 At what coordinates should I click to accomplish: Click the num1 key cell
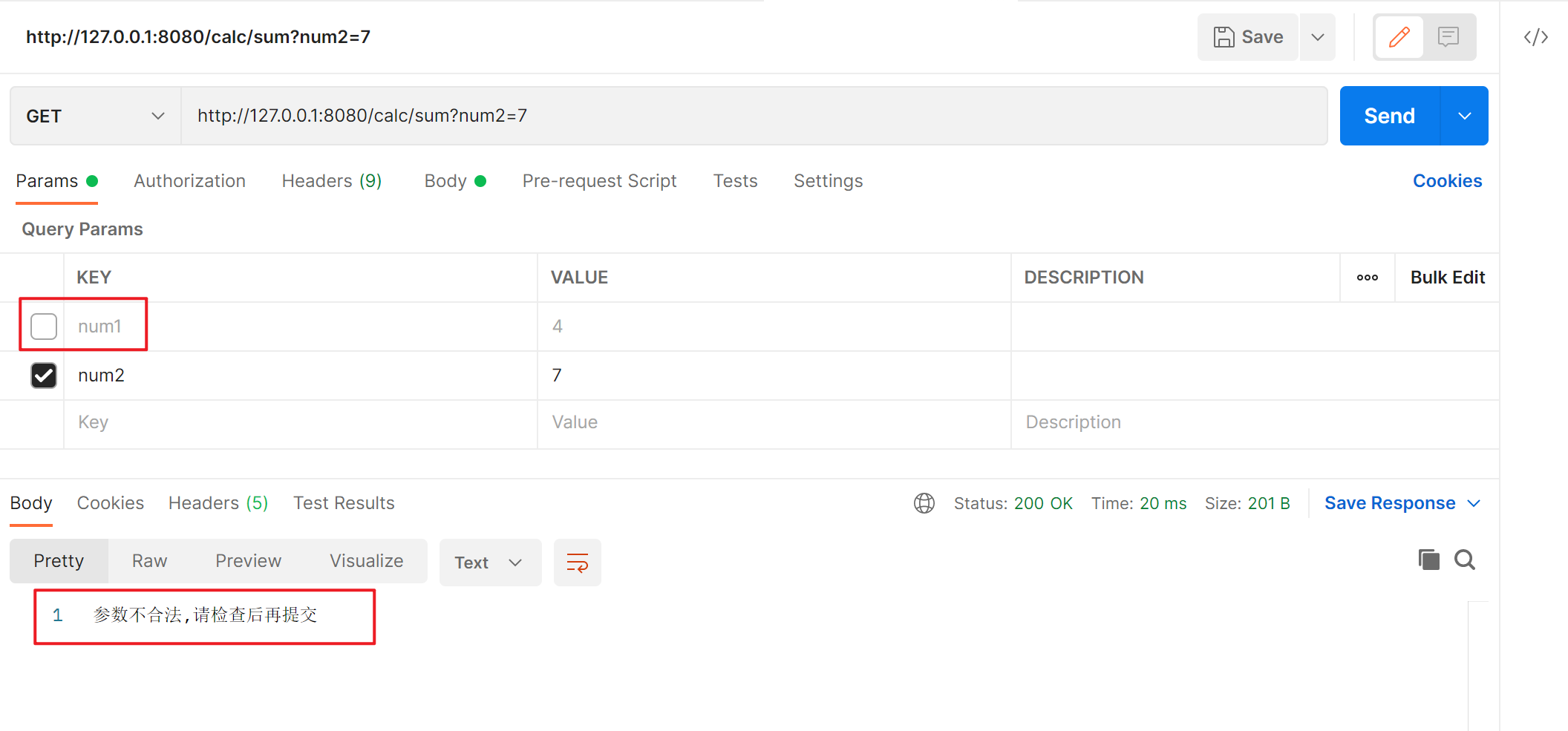(x=300, y=327)
